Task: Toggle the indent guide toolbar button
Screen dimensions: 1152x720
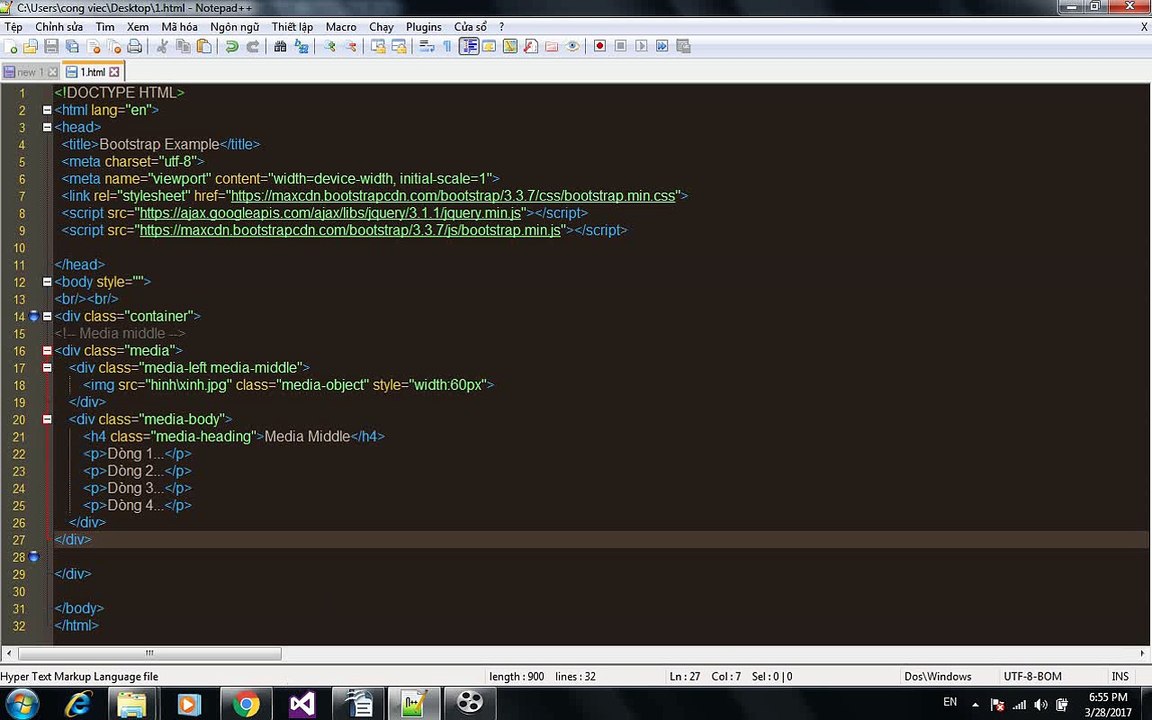Action: tap(469, 46)
